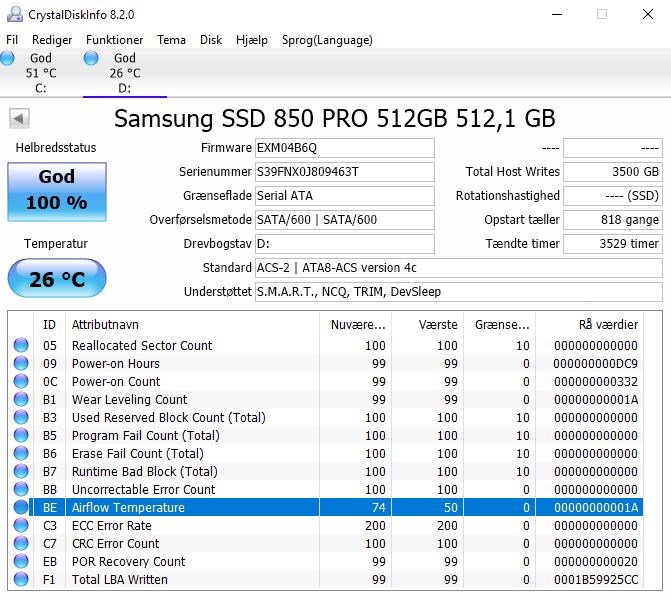Click the status orb beside Airflow Temperature
Viewport: 671px width, 599px height.
(21, 507)
